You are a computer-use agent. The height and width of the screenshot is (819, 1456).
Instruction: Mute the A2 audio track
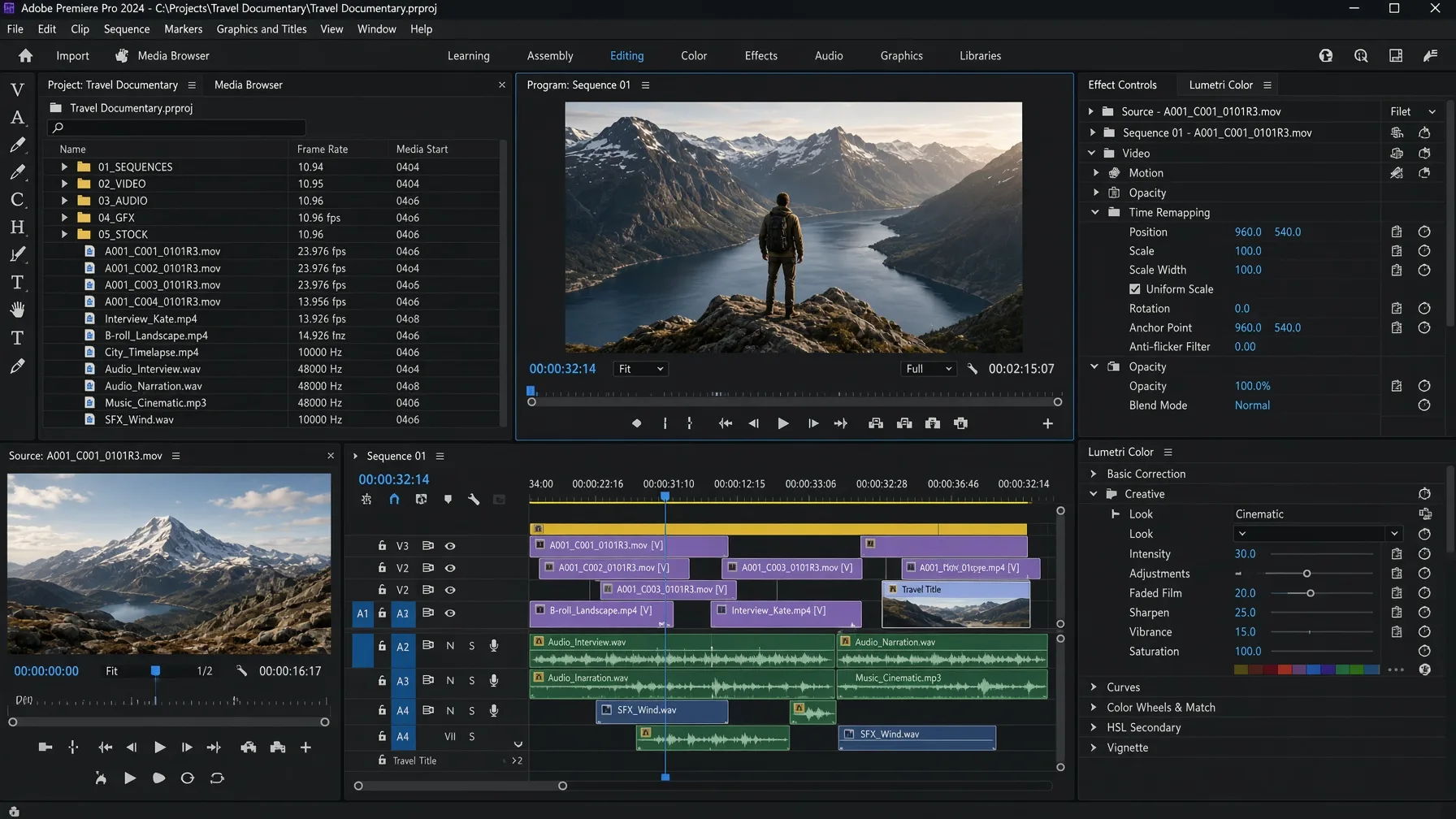(x=450, y=646)
